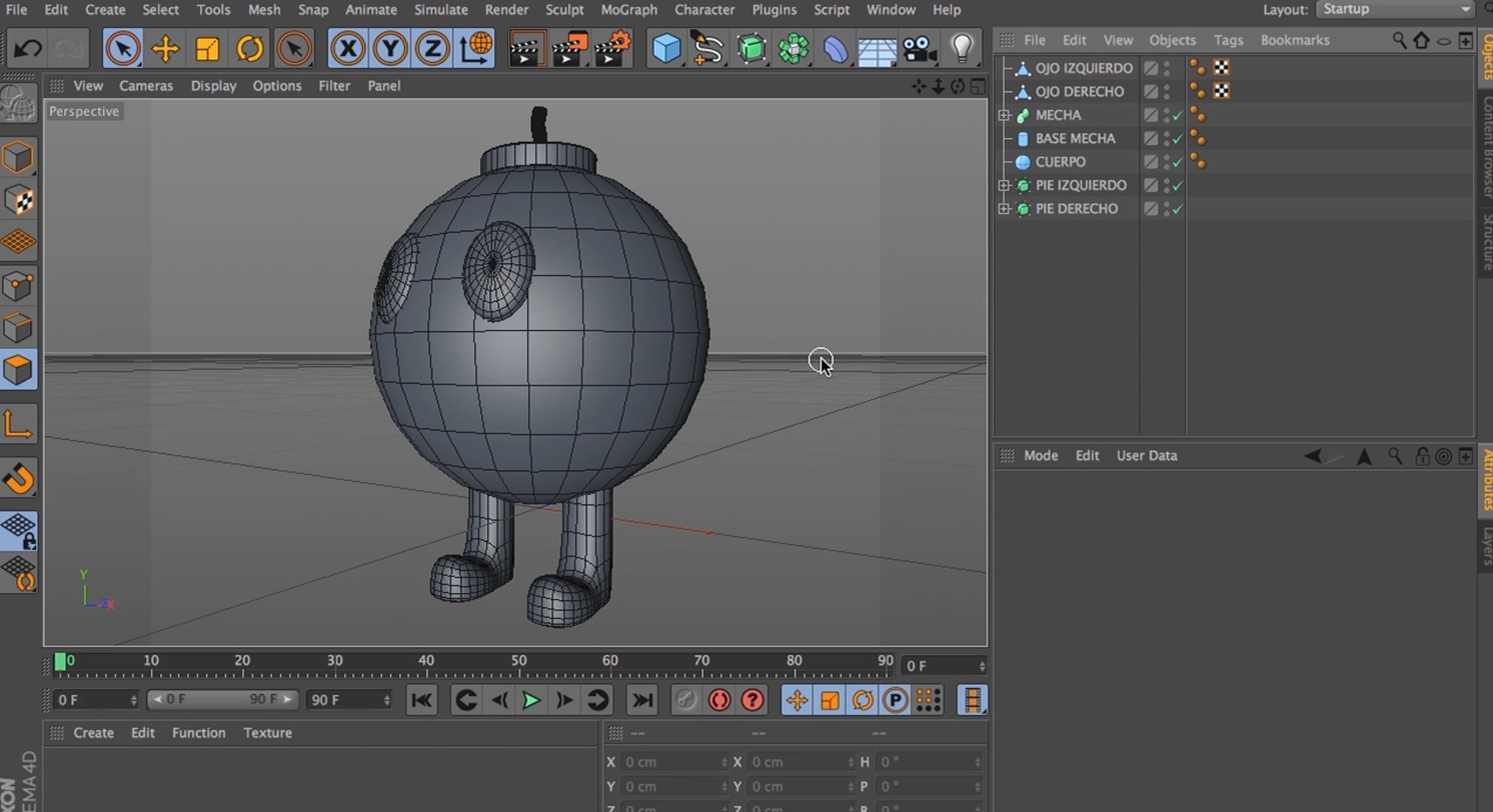
Task: Select the Rotate tool
Action: [249, 48]
